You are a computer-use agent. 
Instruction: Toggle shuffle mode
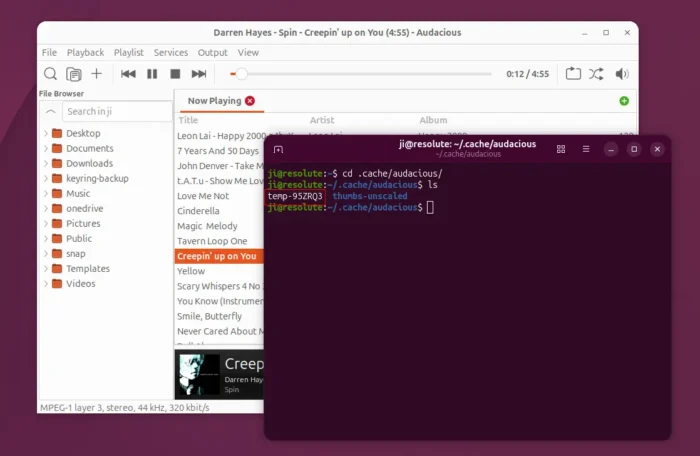(596, 74)
